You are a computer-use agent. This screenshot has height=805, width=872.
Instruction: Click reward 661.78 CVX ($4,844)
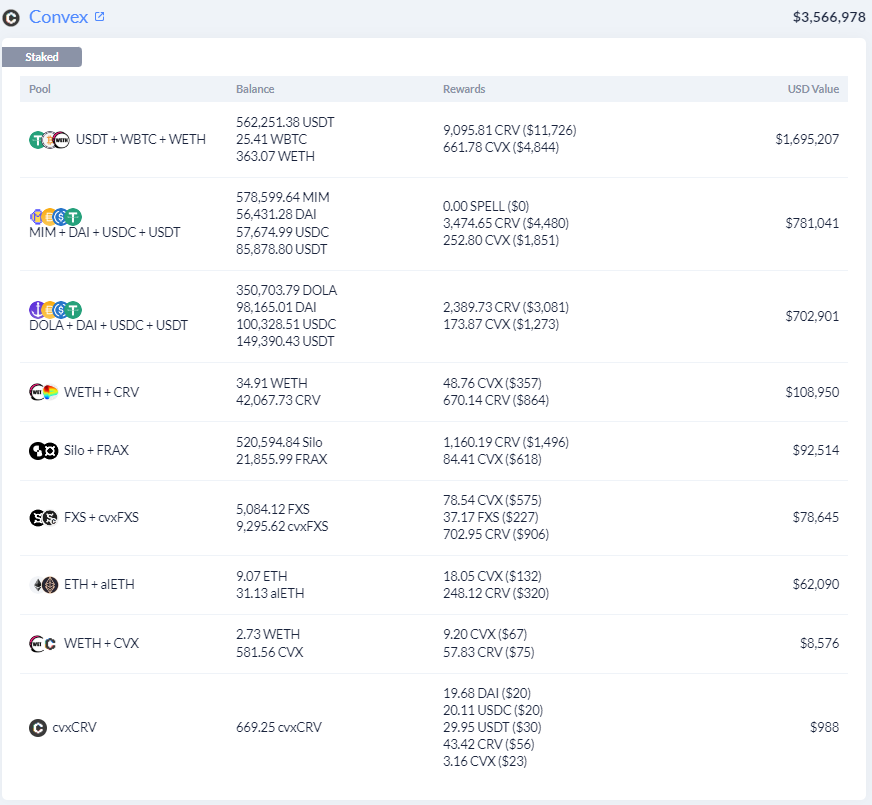click(x=501, y=147)
